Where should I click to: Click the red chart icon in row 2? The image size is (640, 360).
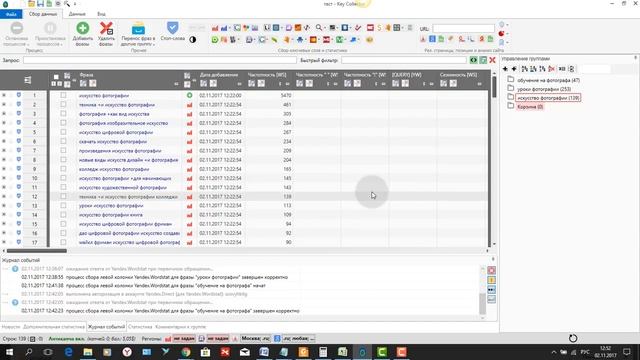tap(189, 105)
